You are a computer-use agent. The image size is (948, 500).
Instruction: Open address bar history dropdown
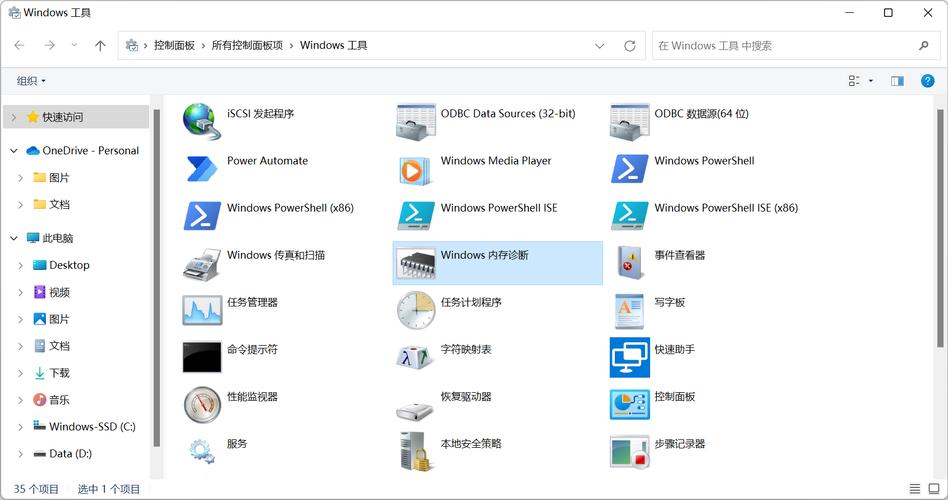pyautogui.click(x=599, y=45)
